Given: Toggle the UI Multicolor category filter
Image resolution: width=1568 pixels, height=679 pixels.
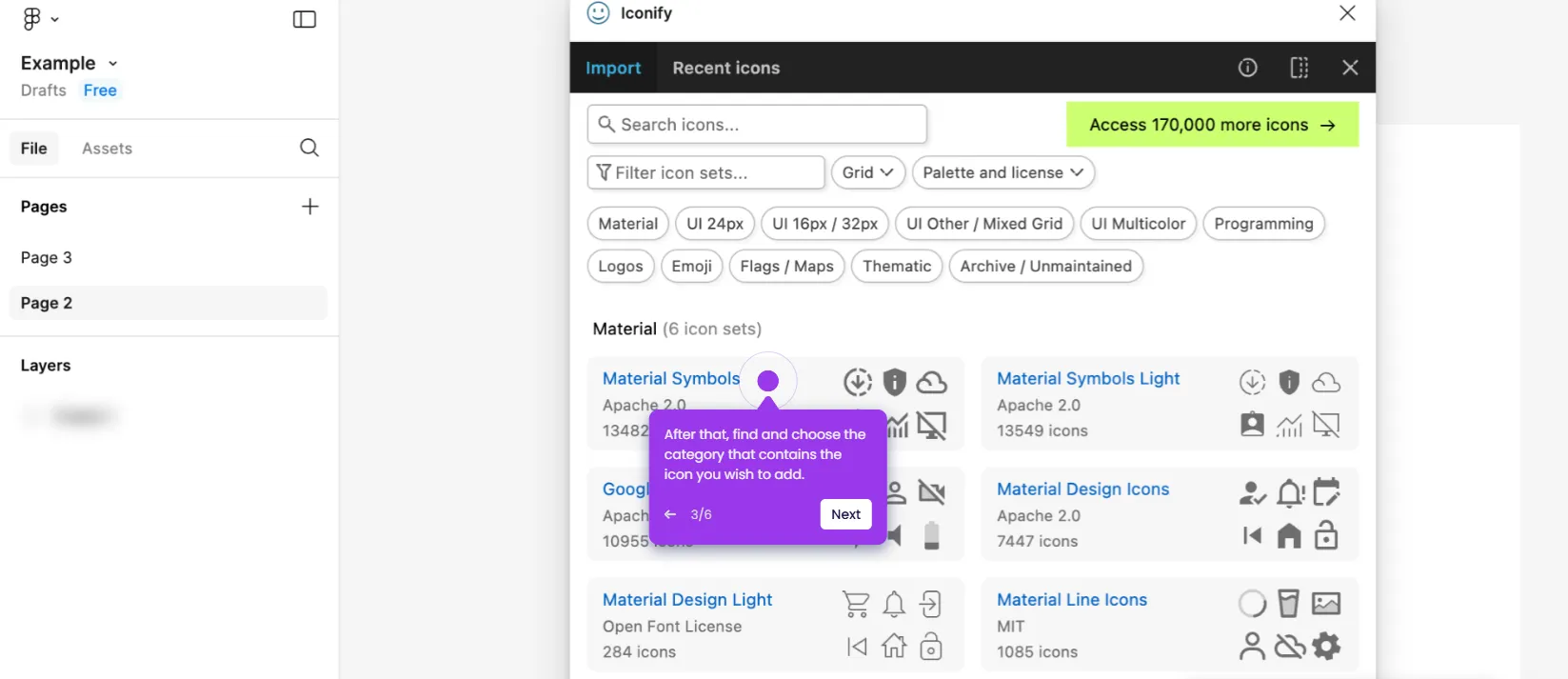Looking at the screenshot, I should [x=1139, y=224].
